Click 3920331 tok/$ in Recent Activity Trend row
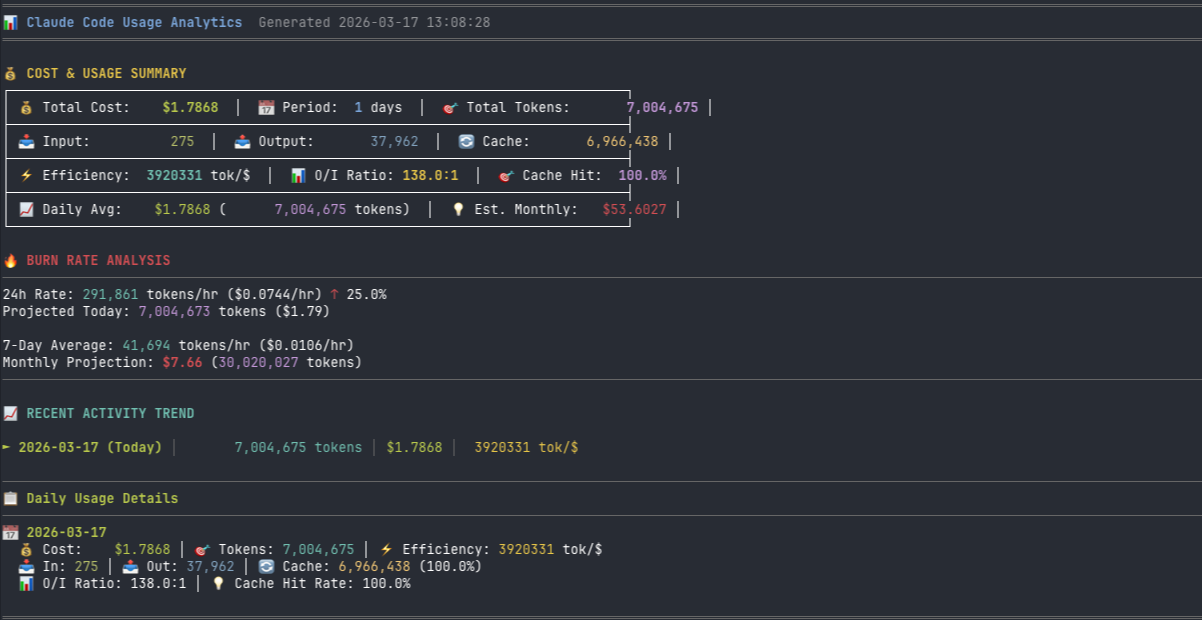 coord(526,448)
